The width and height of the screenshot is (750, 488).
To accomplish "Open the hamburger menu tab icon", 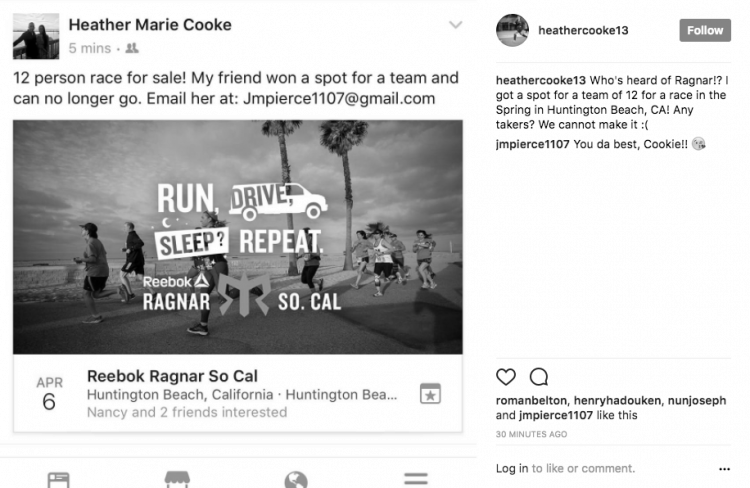I will [x=416, y=478].
